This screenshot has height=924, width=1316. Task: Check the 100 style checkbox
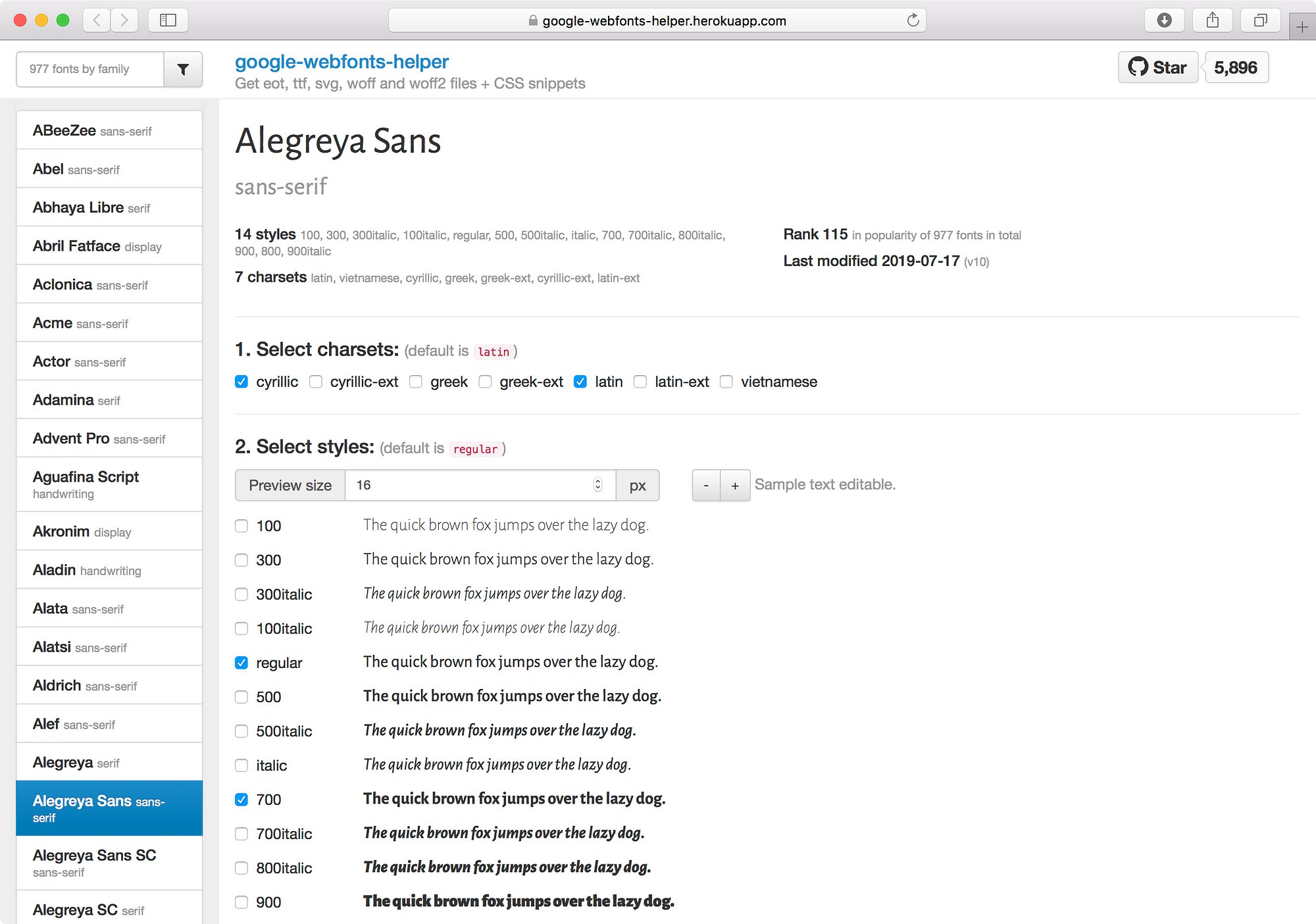(x=241, y=526)
